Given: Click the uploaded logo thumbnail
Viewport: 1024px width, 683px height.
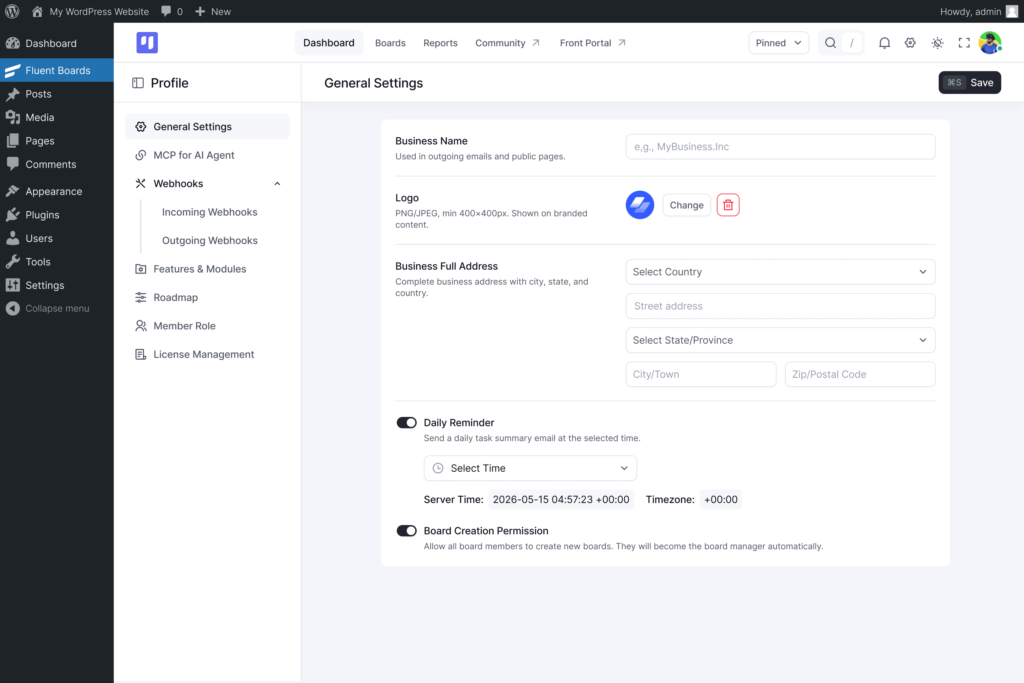Looking at the screenshot, I should point(639,205).
